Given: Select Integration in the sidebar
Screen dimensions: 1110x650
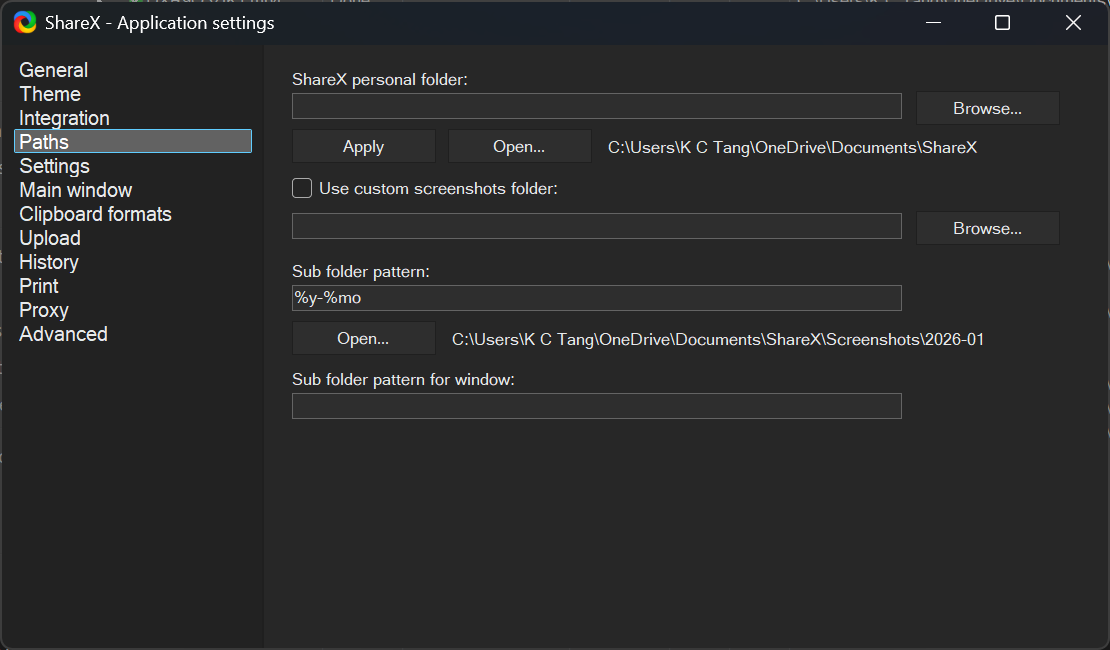Looking at the screenshot, I should (64, 118).
